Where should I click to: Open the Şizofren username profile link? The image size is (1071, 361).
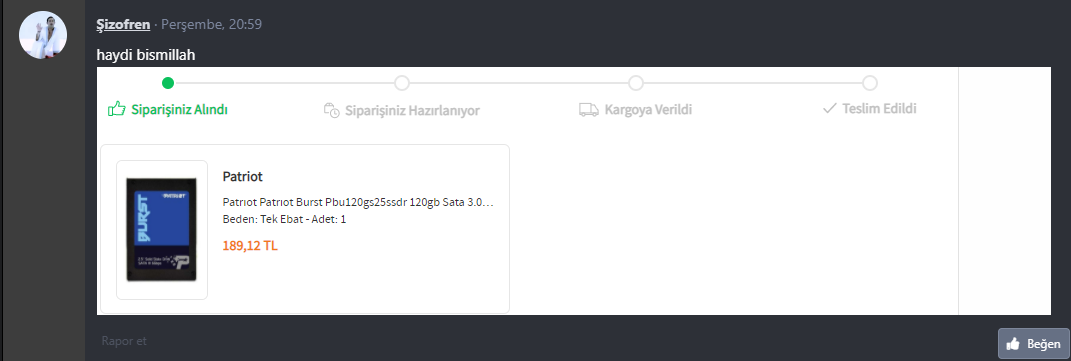(x=124, y=25)
